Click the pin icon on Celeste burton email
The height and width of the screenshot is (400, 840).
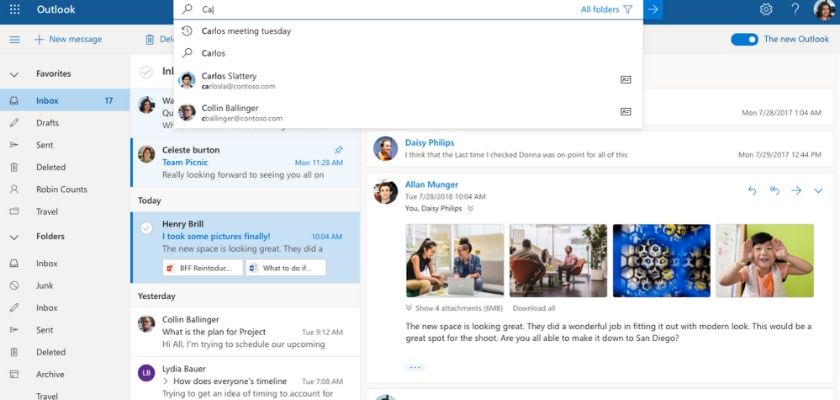(338, 150)
